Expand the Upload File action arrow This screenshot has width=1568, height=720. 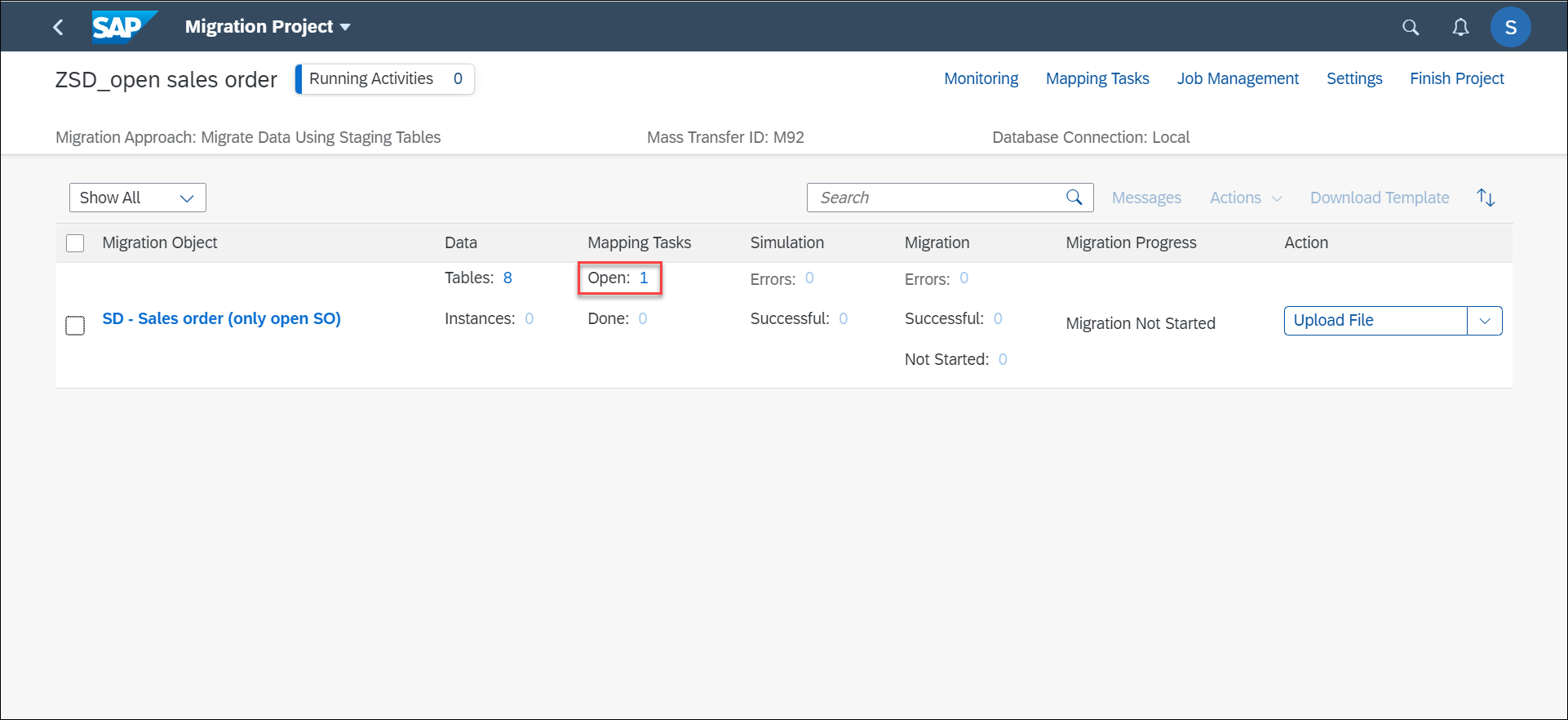pos(1485,321)
